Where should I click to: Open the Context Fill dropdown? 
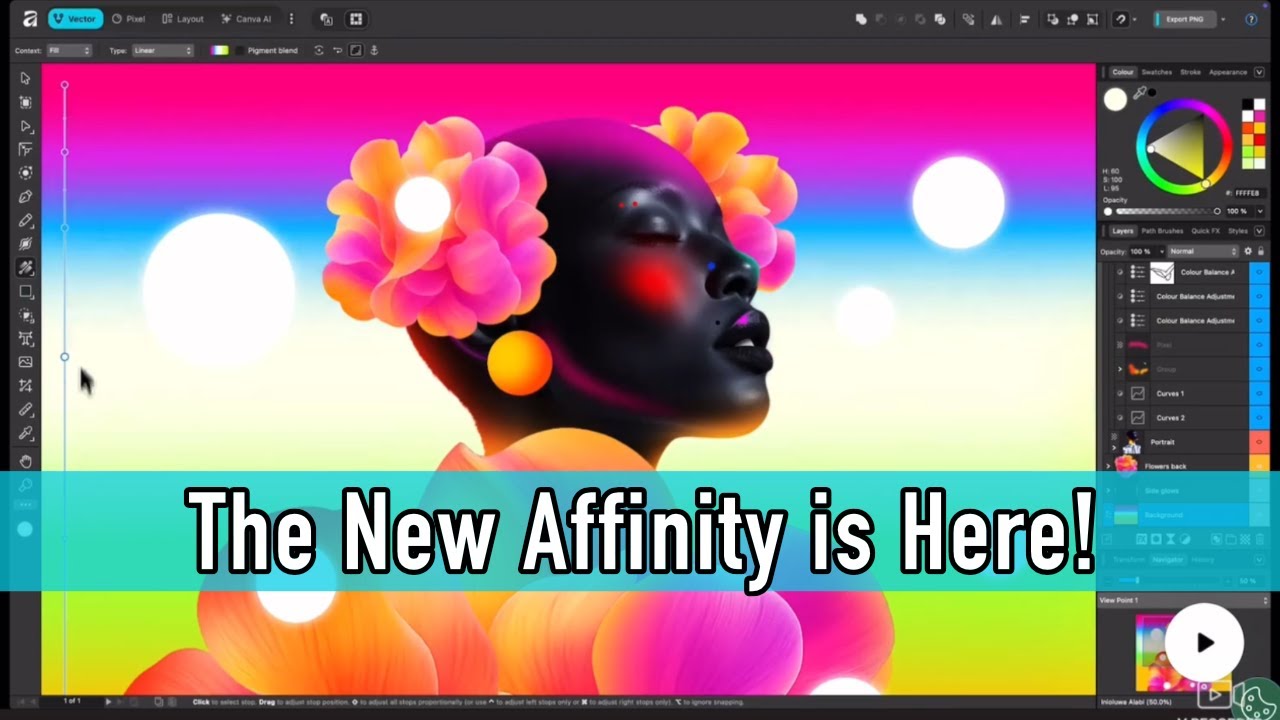[x=69, y=50]
